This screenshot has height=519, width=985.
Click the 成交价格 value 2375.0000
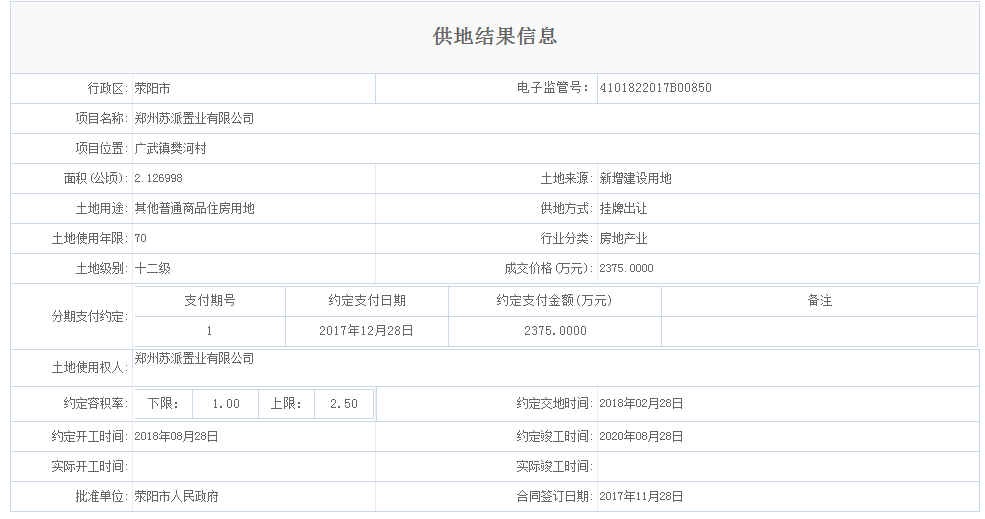coord(626,268)
